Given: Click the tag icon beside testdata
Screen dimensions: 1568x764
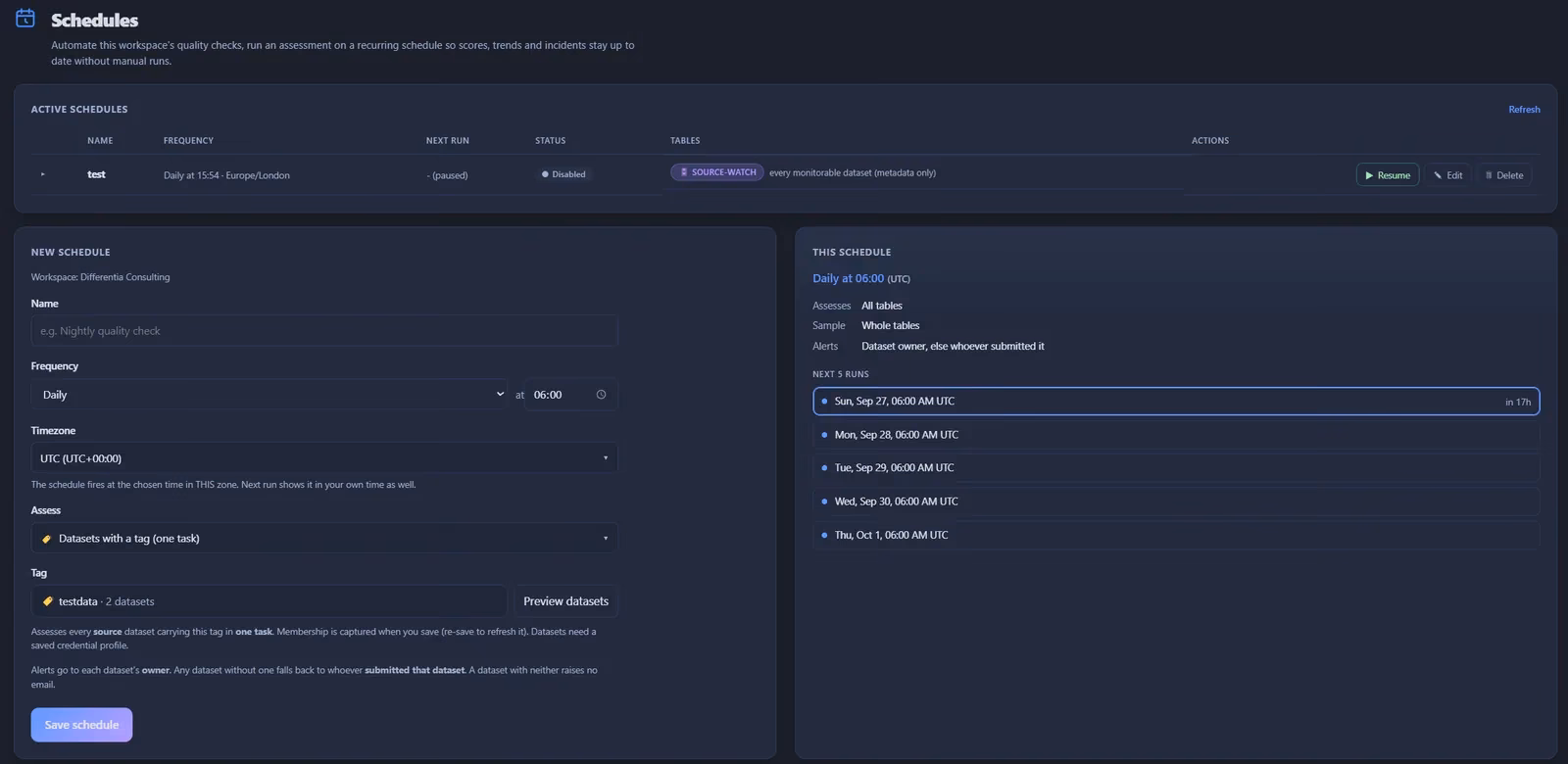Looking at the screenshot, I should 47,601.
